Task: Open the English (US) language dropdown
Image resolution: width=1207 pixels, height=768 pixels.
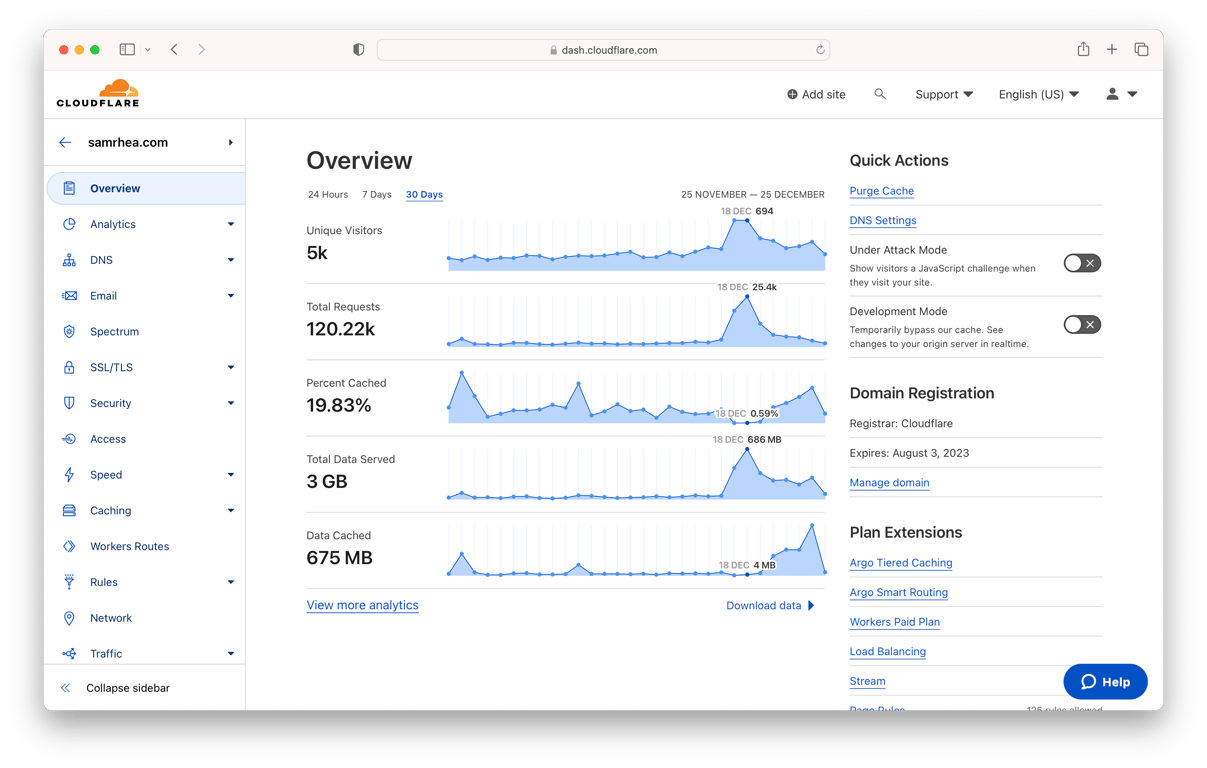Action: [x=1039, y=94]
